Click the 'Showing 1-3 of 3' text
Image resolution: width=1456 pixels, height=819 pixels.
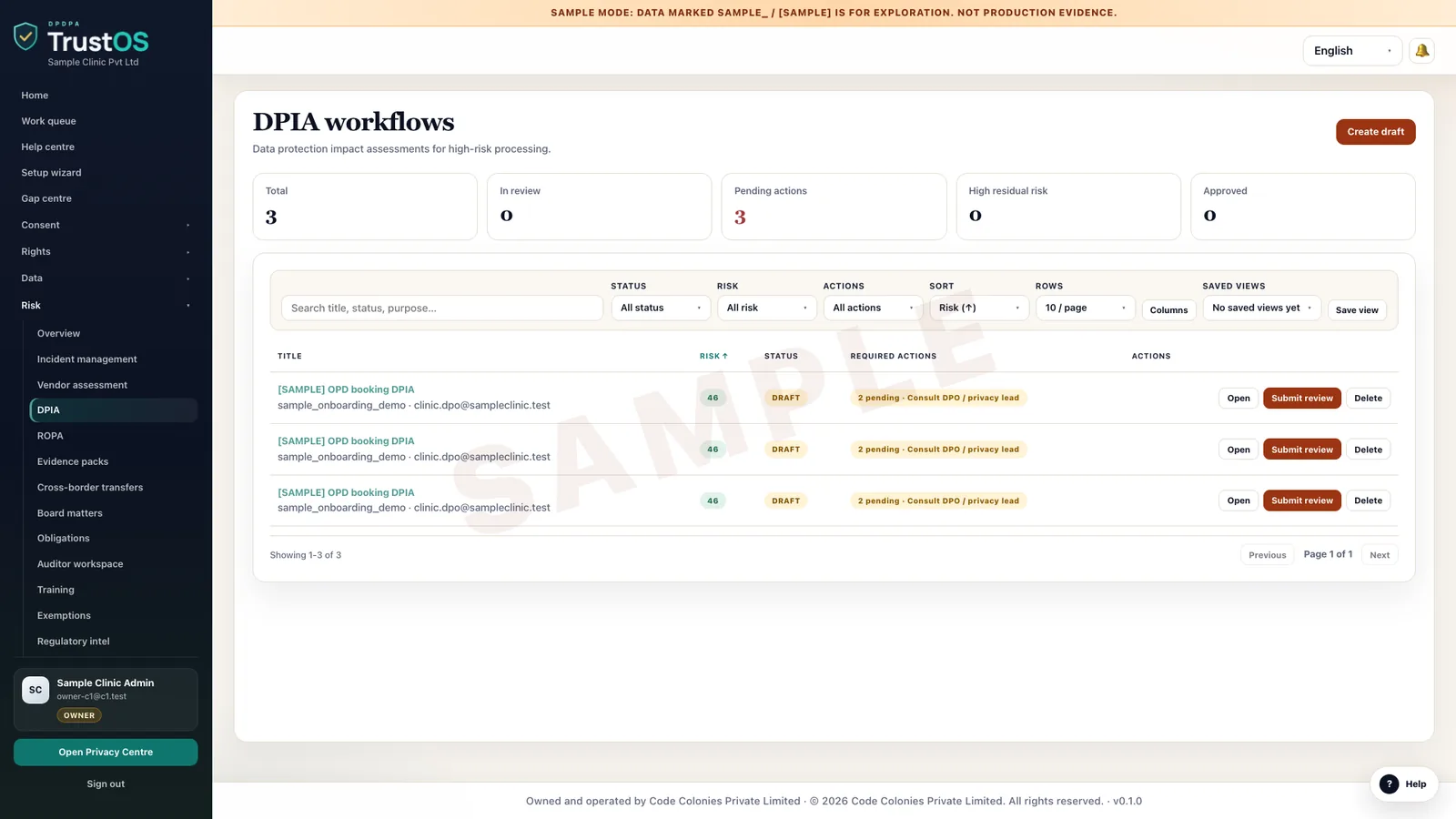(x=306, y=555)
